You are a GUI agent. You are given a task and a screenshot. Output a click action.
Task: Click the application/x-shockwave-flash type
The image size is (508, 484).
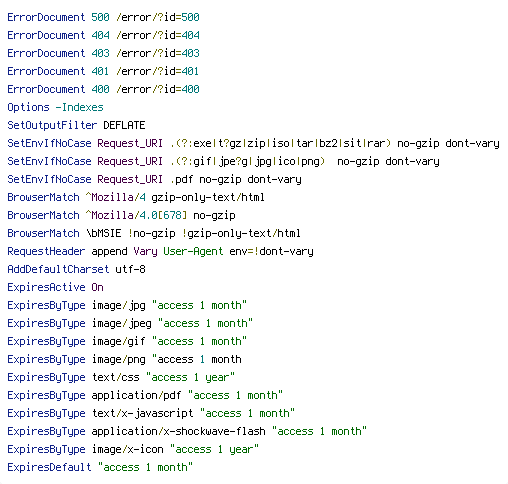[178, 431]
